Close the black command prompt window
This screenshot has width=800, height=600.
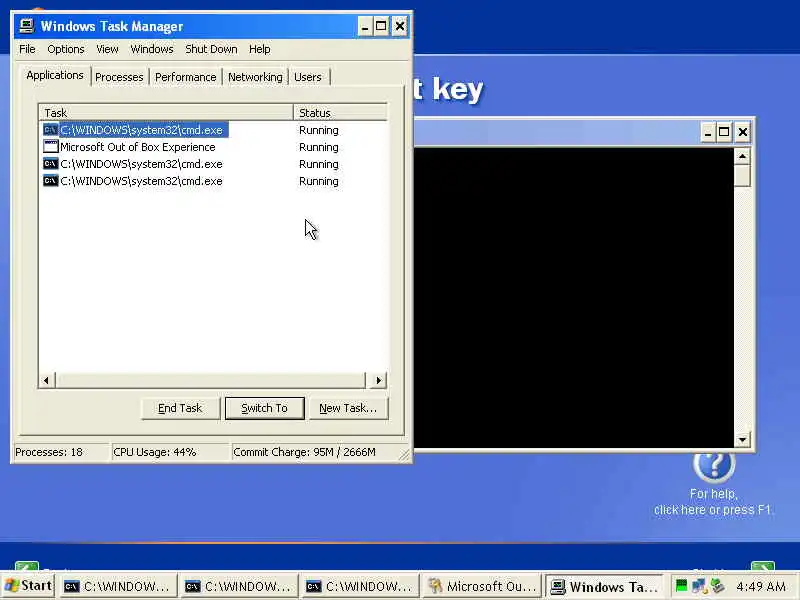[x=743, y=133]
